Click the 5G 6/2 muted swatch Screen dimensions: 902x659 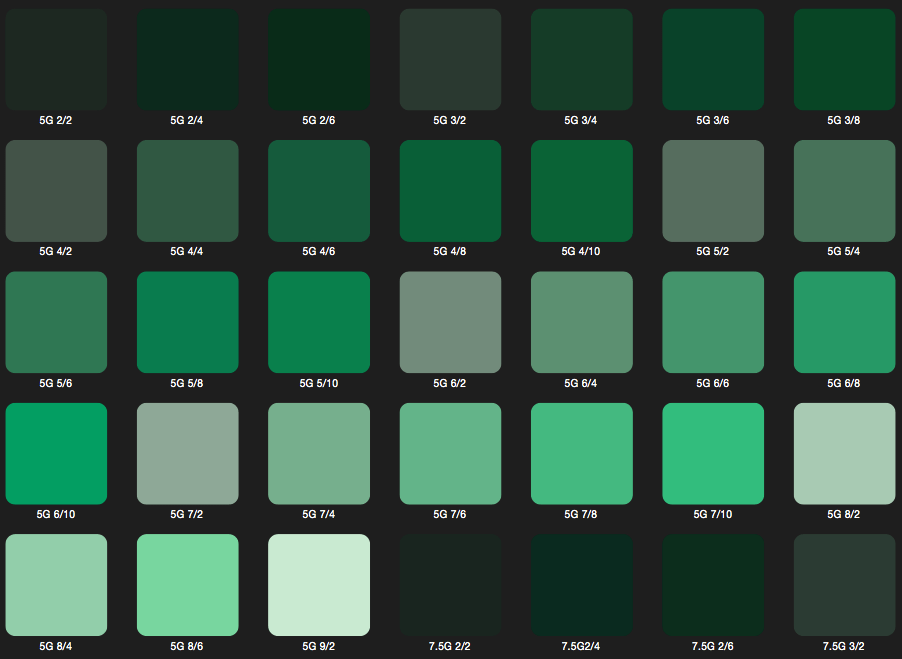pyautogui.click(x=450, y=322)
